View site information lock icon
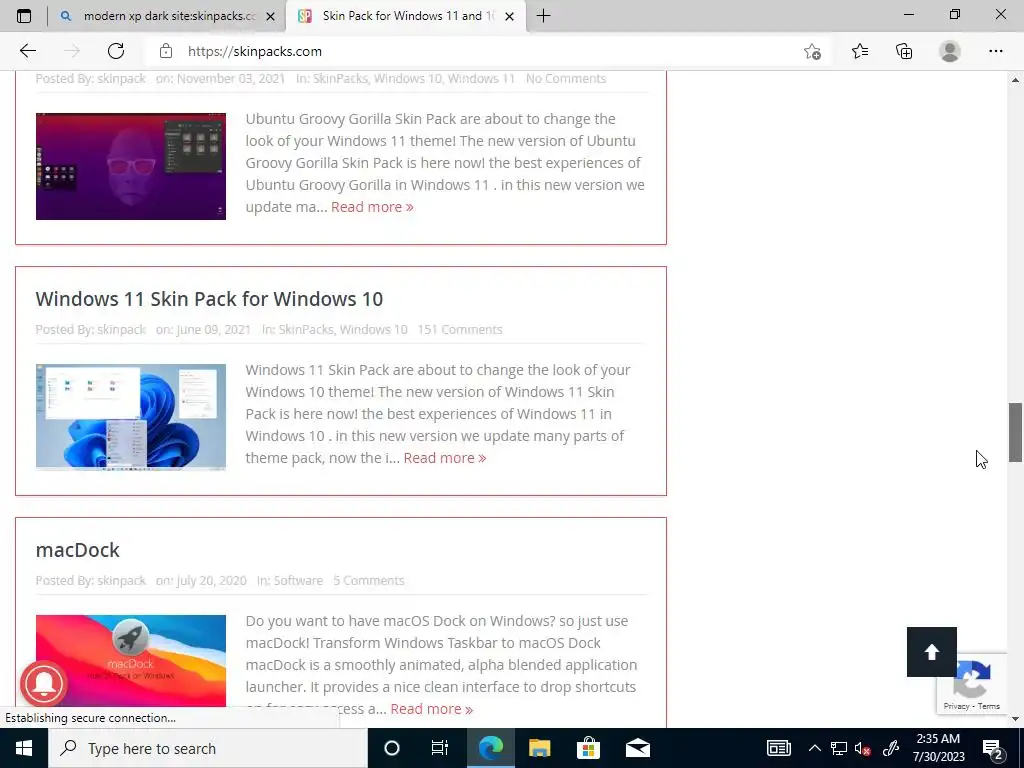The image size is (1024, 768). (166, 51)
